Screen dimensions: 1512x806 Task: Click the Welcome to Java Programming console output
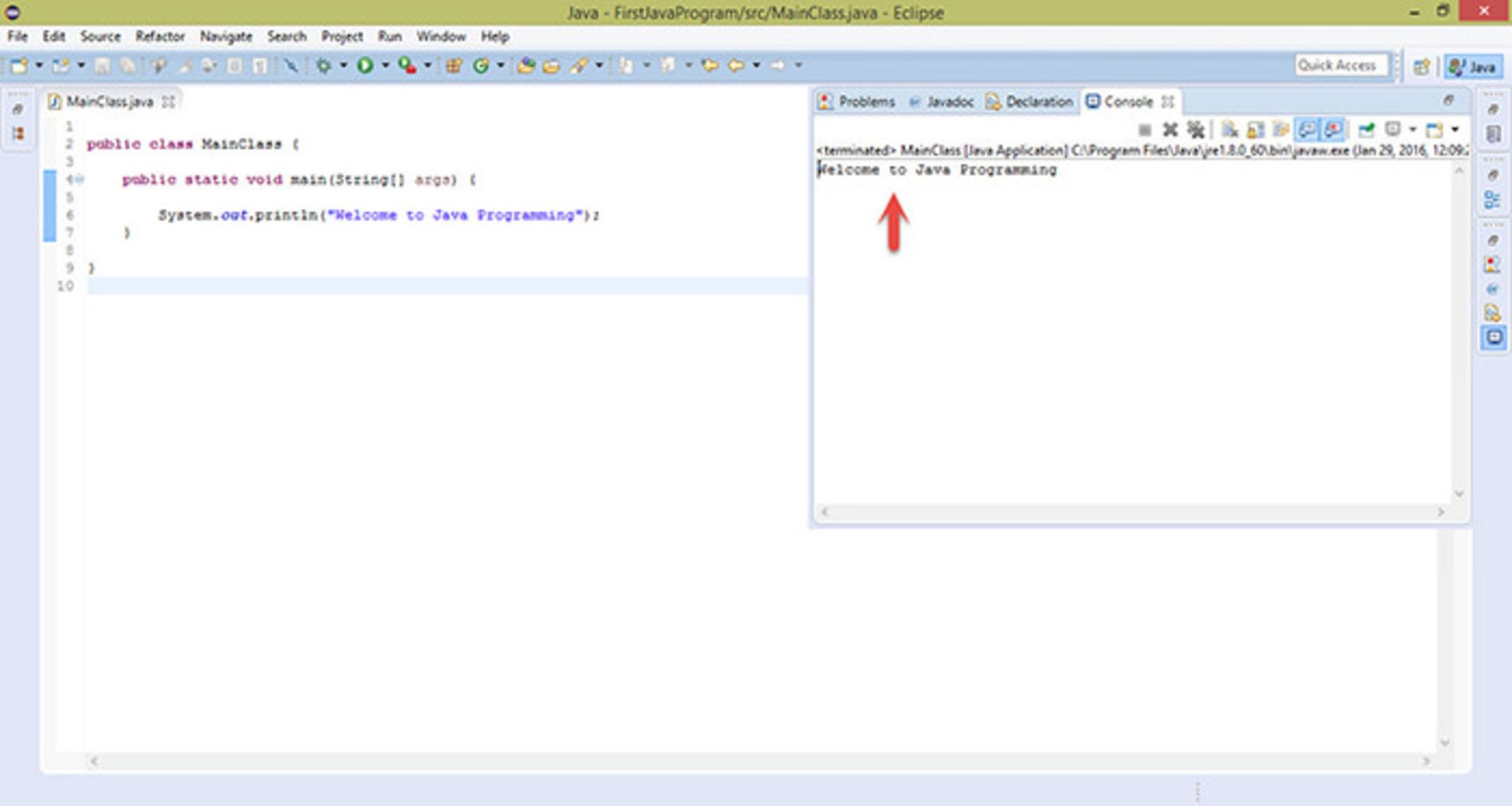(937, 169)
